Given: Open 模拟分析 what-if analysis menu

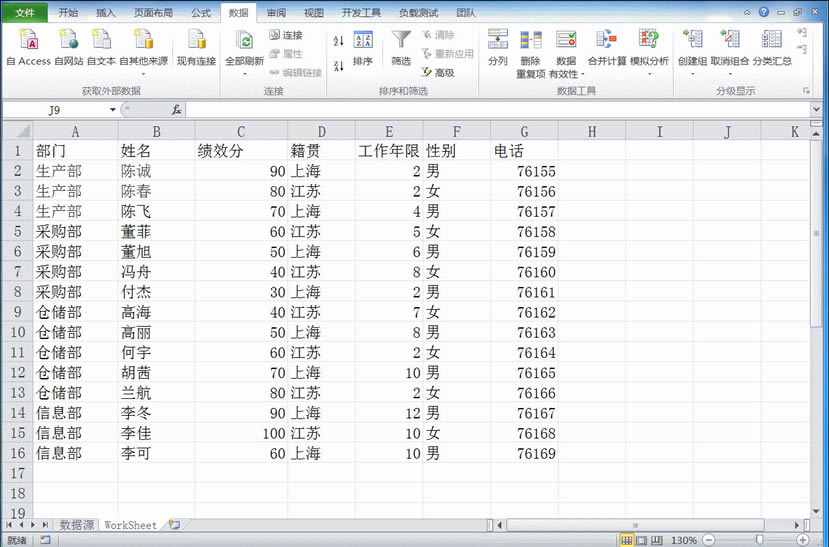Looking at the screenshot, I should [649, 52].
